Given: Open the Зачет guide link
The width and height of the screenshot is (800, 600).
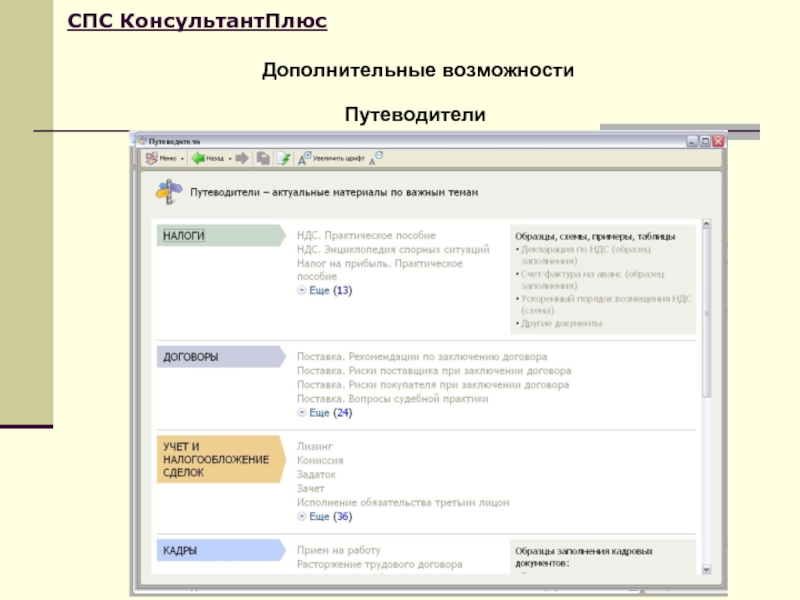Looking at the screenshot, I should point(311,488).
